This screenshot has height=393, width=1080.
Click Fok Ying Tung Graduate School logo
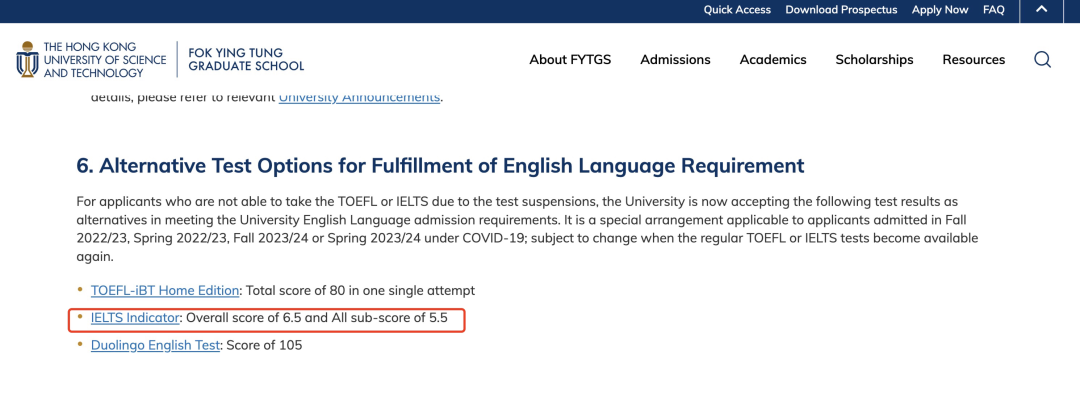245,59
